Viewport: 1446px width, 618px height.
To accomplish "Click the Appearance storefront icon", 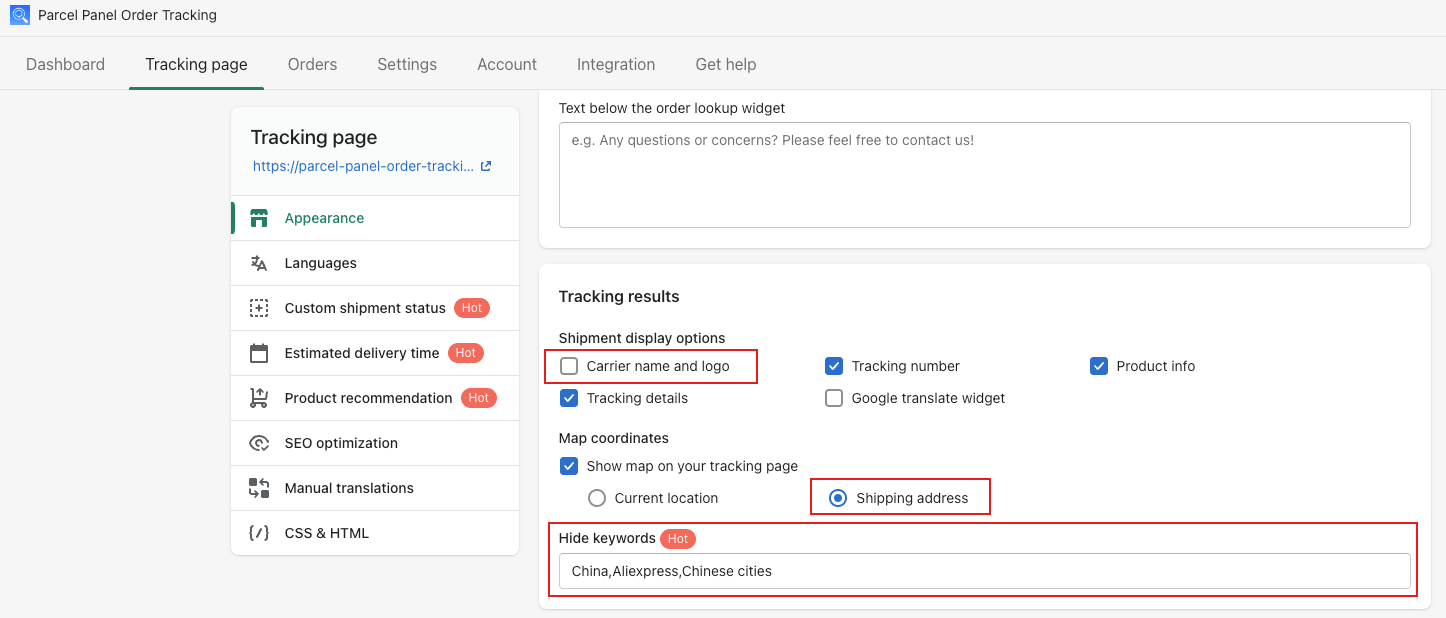I will [x=259, y=218].
